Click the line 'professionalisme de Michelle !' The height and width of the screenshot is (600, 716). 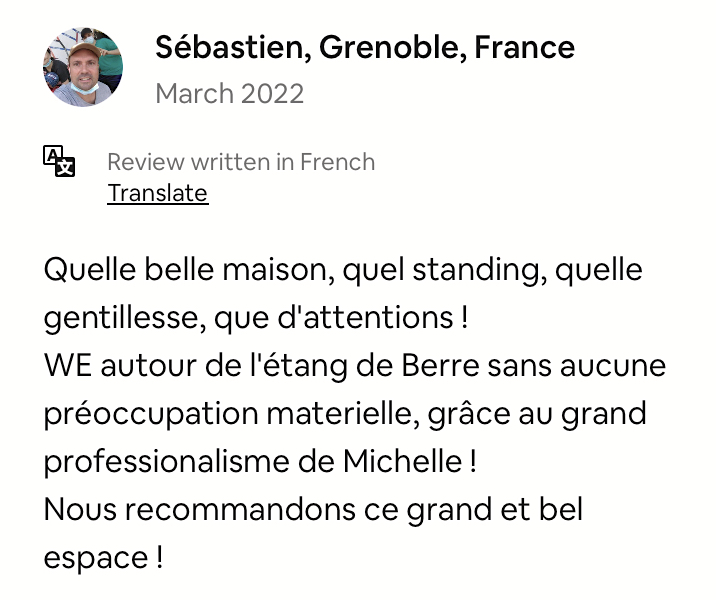coord(260,461)
